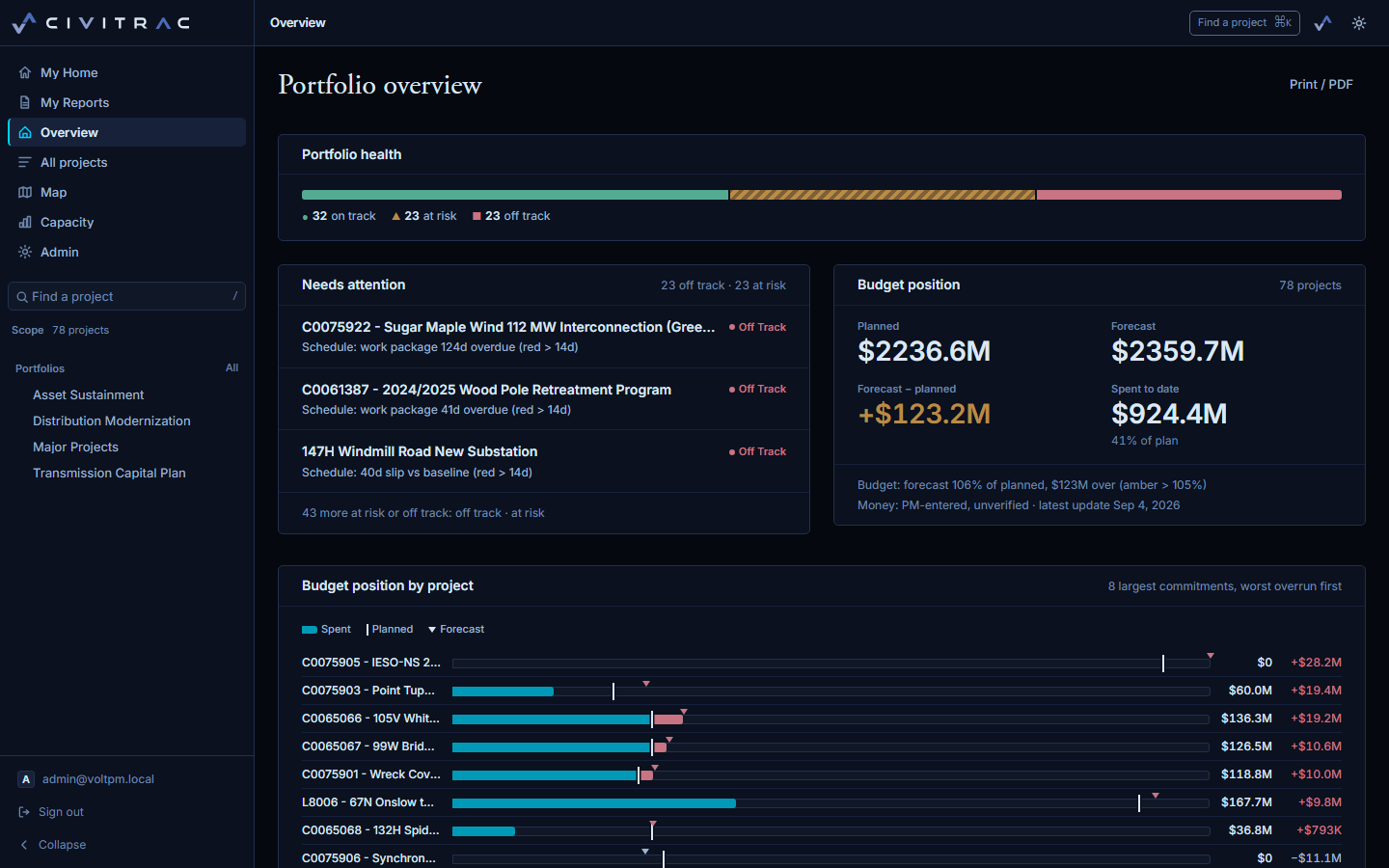Click the red off track segment of health bar
The height and width of the screenshot is (868, 1389).
click(1189, 195)
